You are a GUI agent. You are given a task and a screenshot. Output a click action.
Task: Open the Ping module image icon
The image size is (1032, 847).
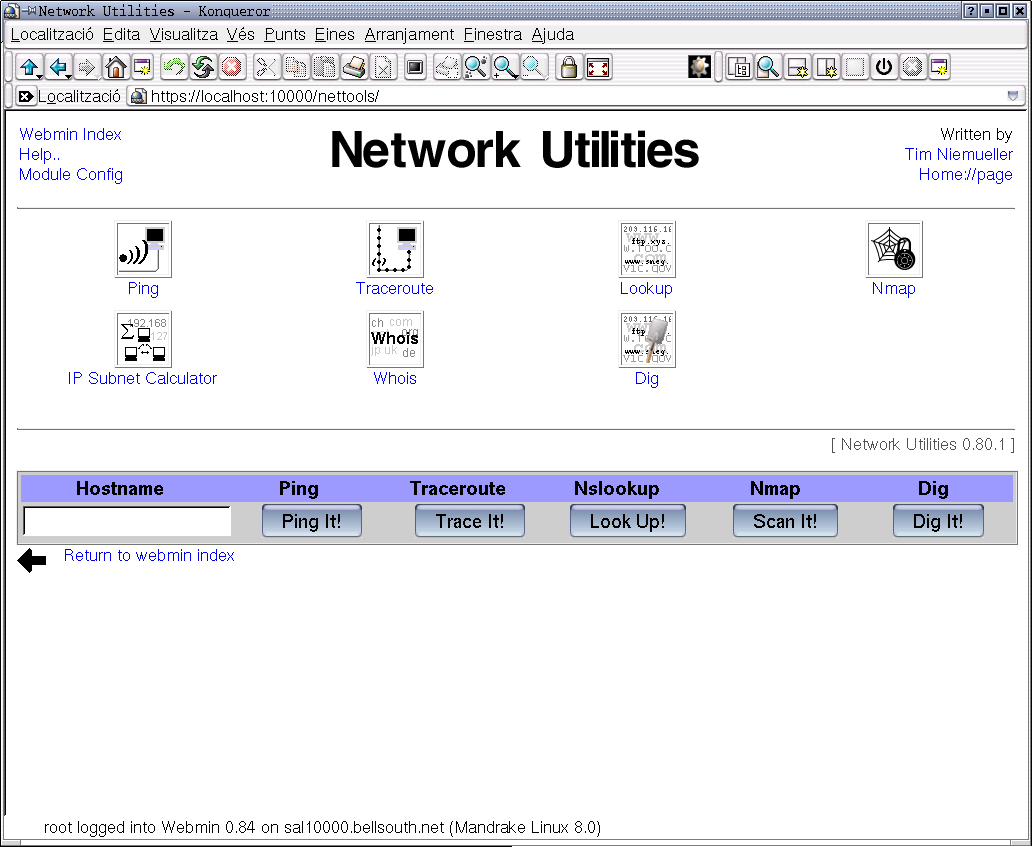(143, 249)
